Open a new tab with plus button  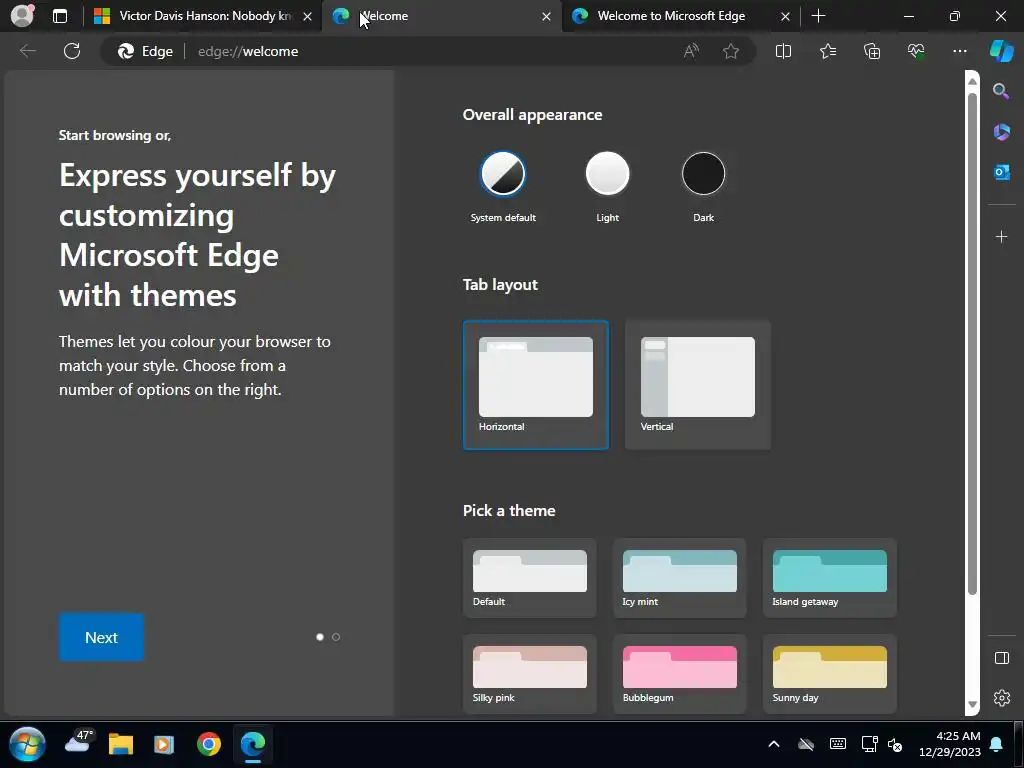click(x=818, y=16)
